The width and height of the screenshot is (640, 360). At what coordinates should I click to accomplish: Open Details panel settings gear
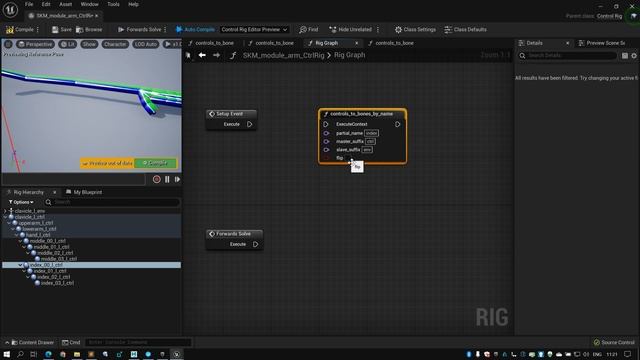634,56
